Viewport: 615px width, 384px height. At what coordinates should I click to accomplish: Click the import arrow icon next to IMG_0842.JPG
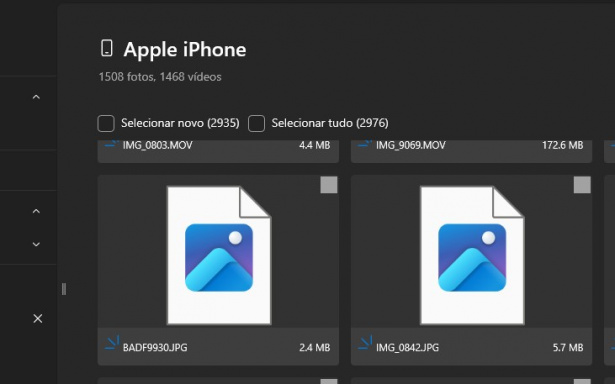365,343
